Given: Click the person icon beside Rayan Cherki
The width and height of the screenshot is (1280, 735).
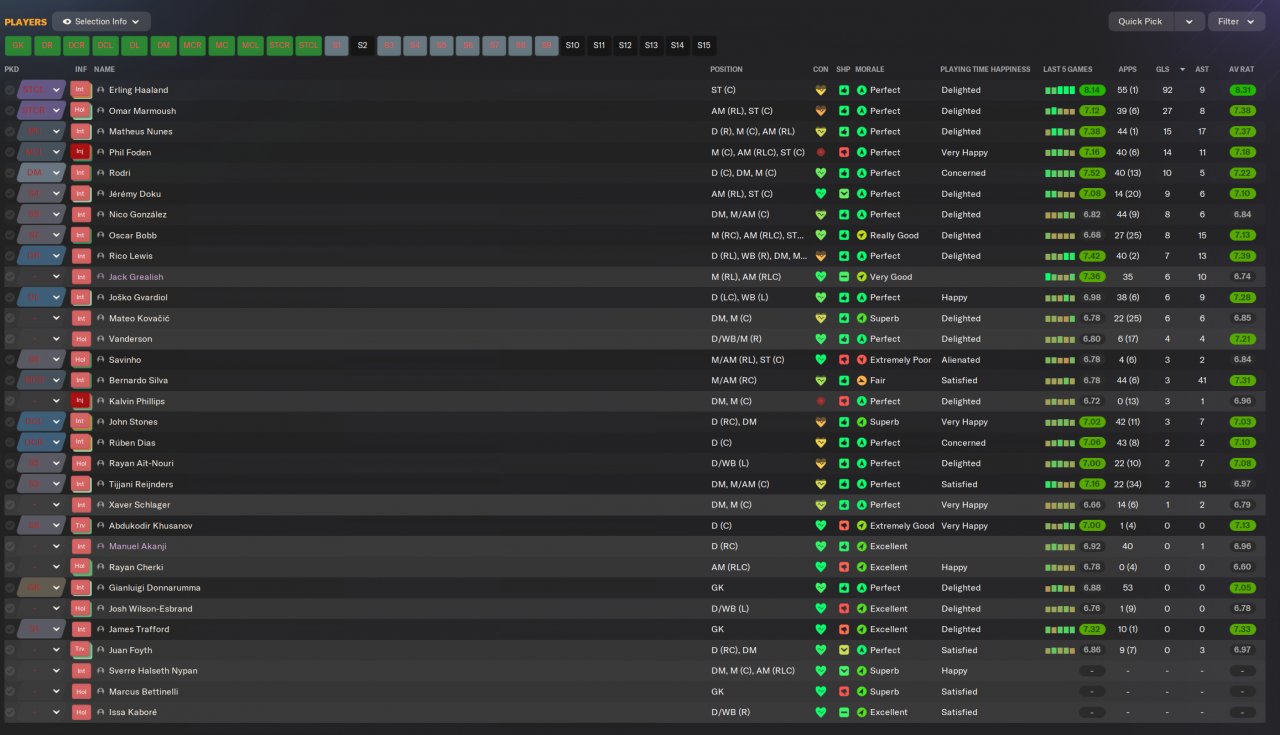Looking at the screenshot, I should coord(101,567).
